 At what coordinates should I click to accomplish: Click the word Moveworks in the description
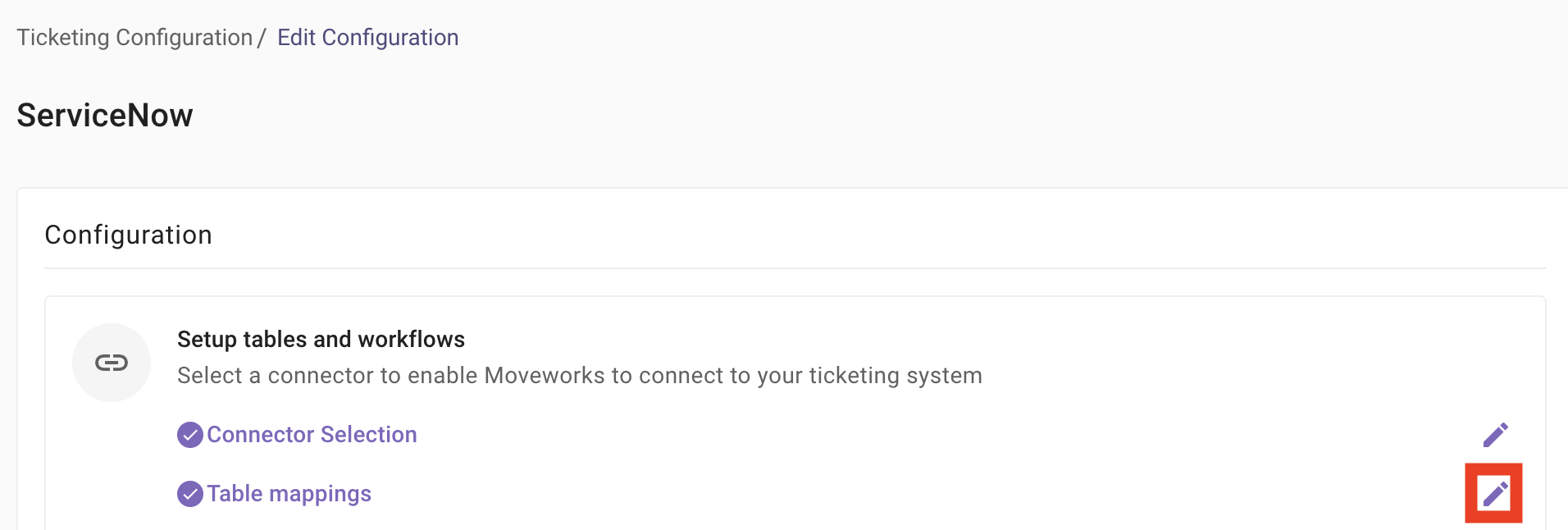click(545, 376)
